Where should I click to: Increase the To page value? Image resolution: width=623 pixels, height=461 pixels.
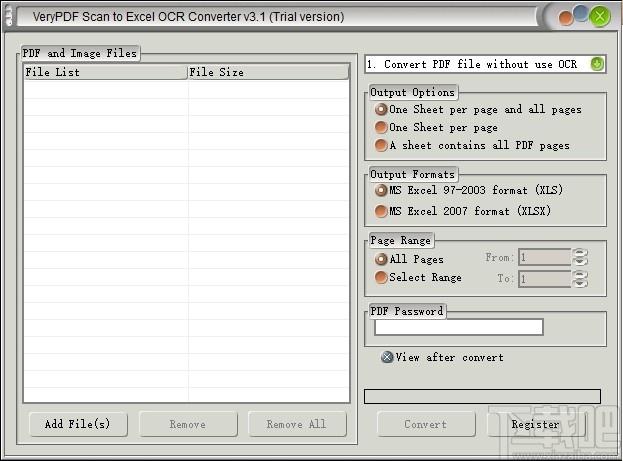pos(580,275)
